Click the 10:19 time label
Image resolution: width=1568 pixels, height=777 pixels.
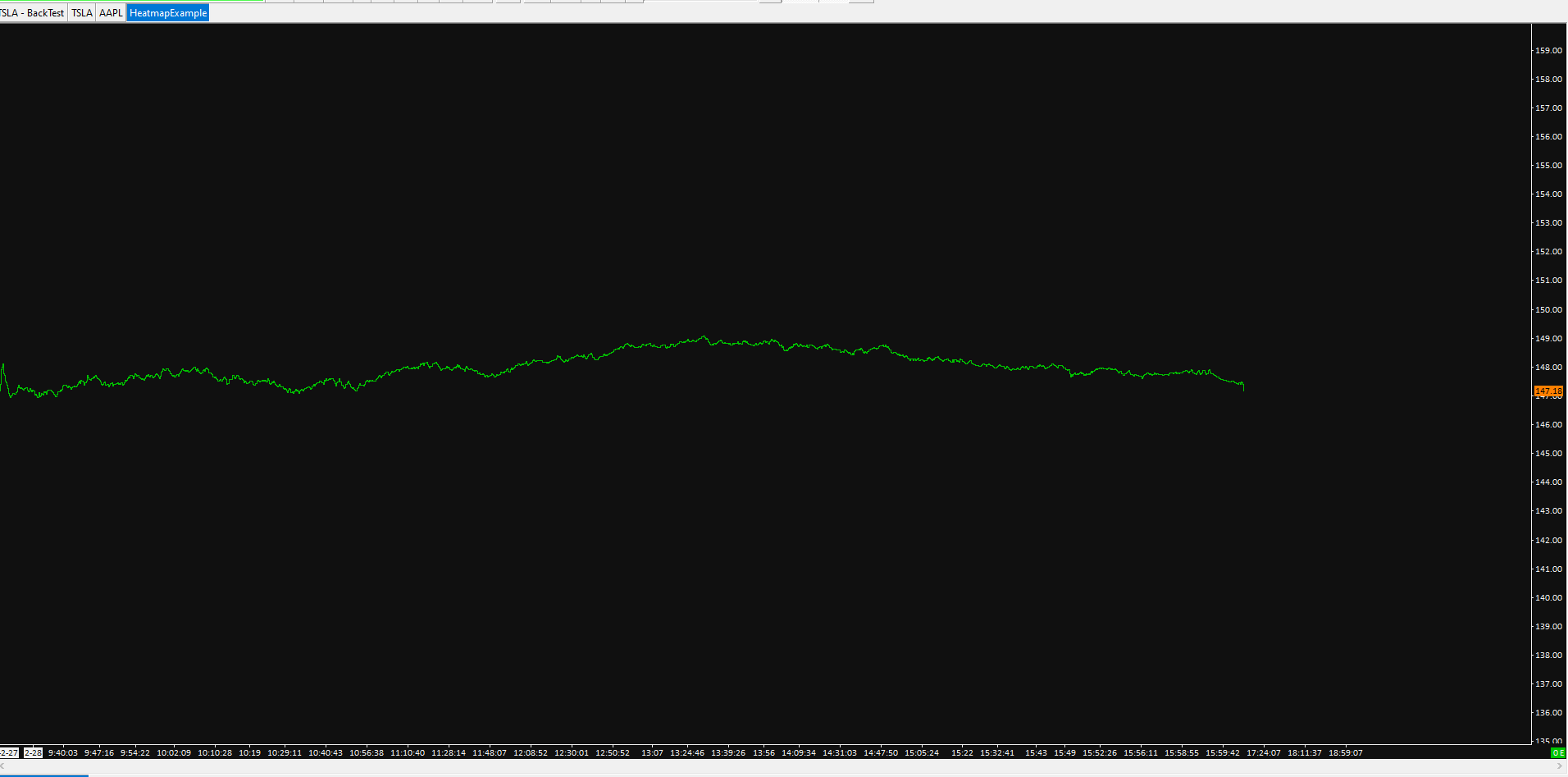(250, 753)
